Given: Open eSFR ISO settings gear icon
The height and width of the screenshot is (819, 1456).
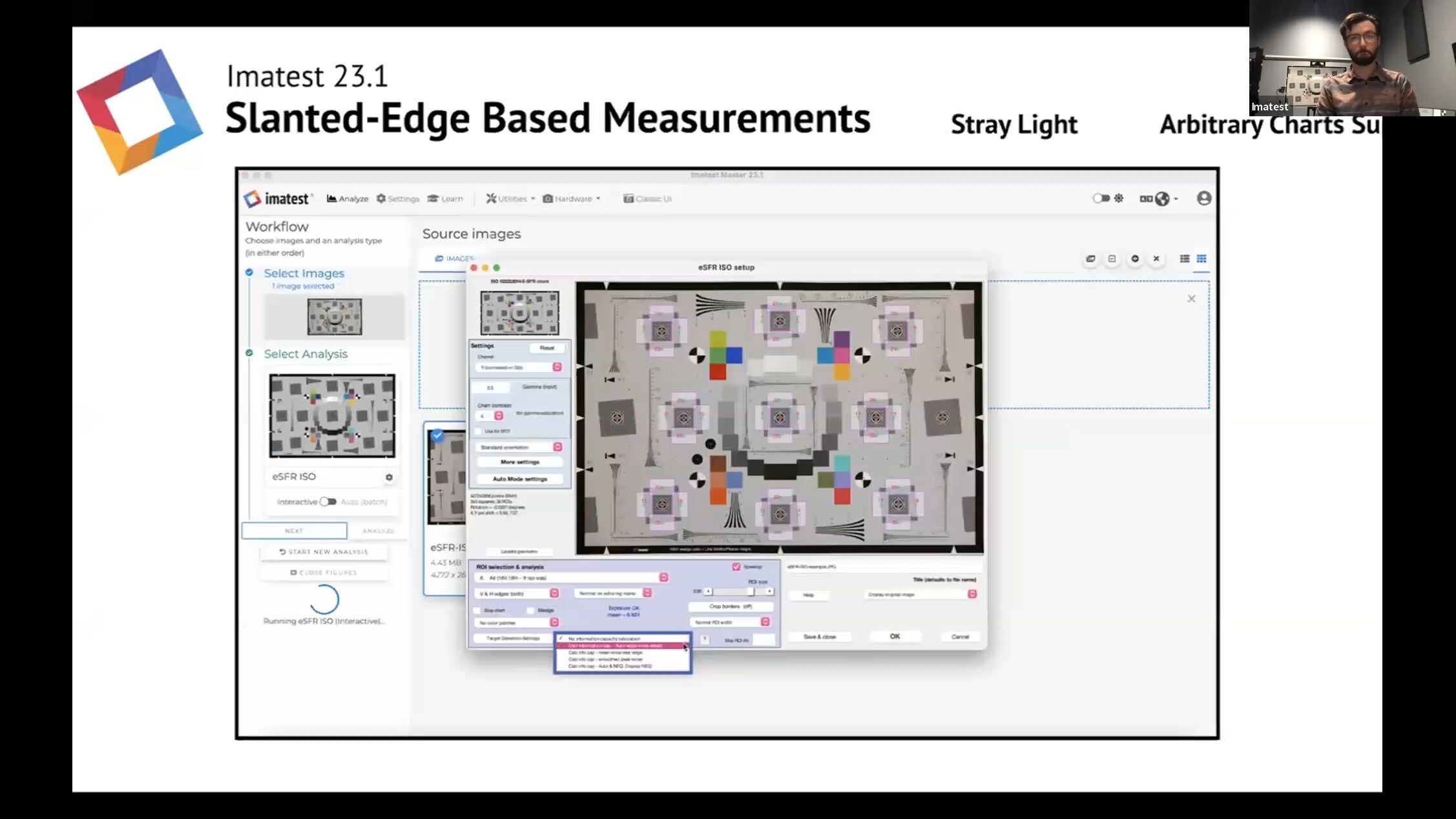Looking at the screenshot, I should pyautogui.click(x=389, y=477).
